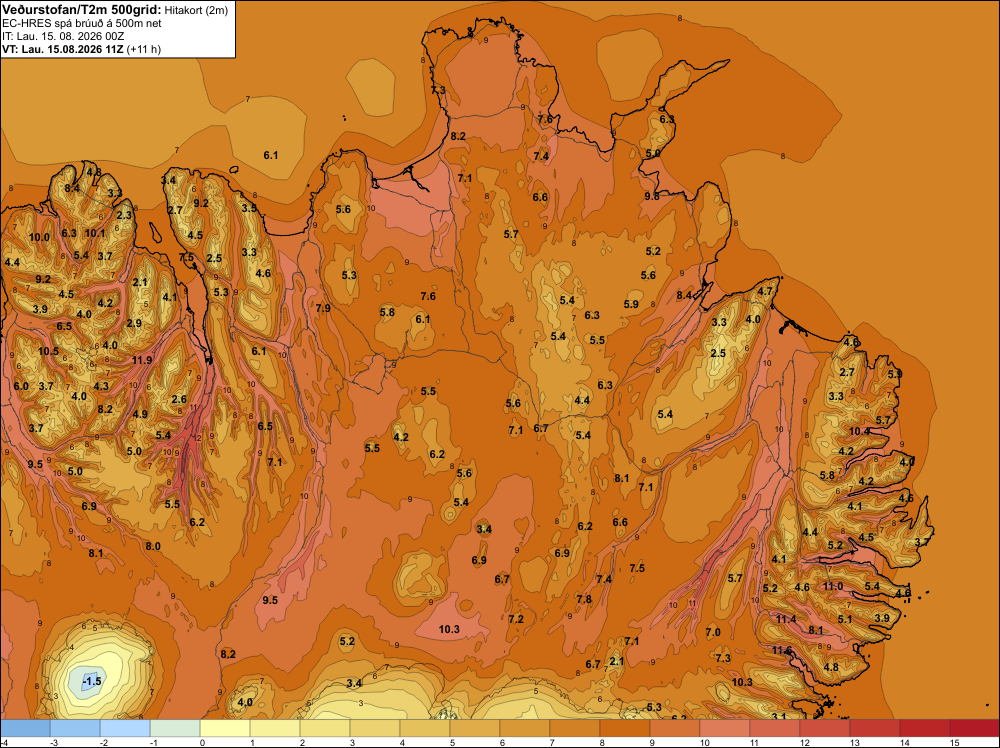Click the VT valid time line

click(82, 49)
